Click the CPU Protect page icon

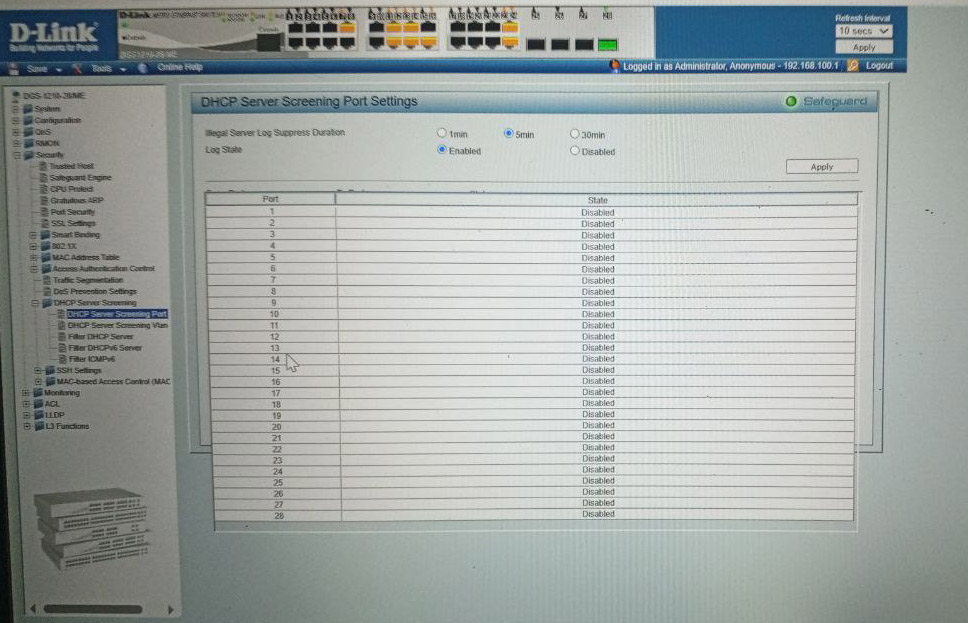[44, 189]
